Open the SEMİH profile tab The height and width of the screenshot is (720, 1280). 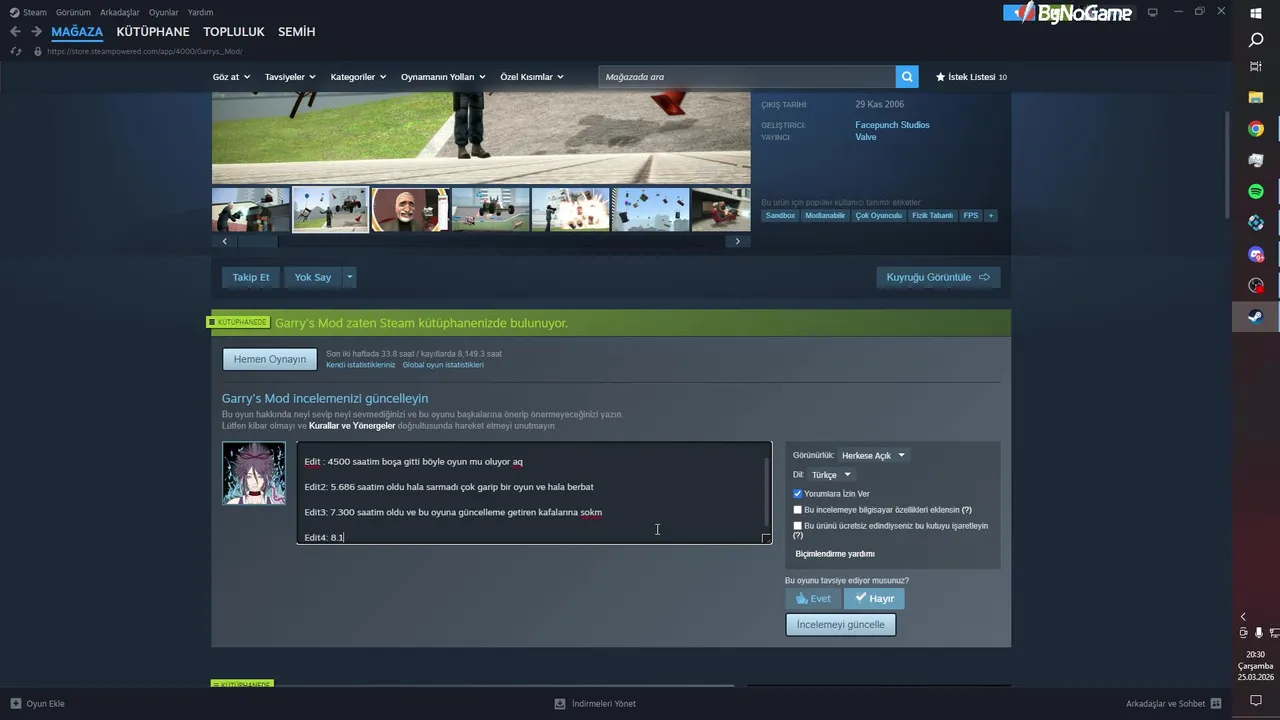(297, 32)
